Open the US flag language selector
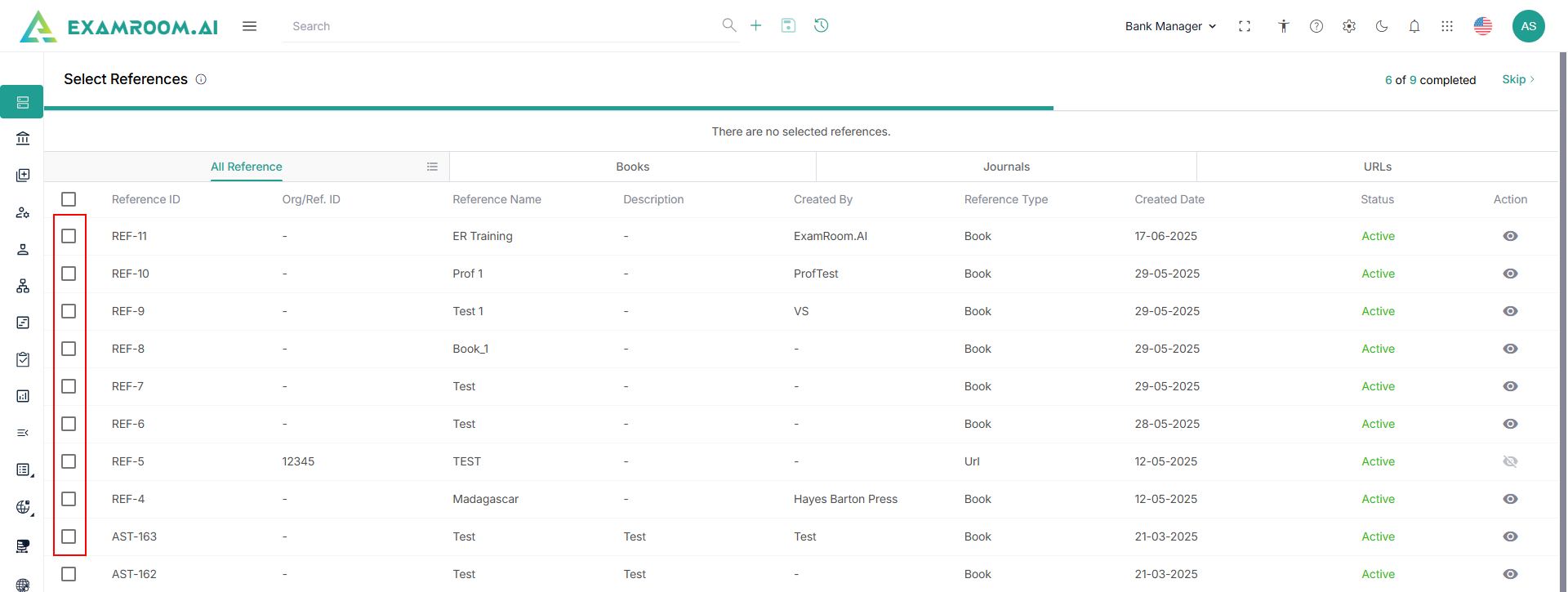Viewport: 1568px width, 592px height. coord(1483,26)
